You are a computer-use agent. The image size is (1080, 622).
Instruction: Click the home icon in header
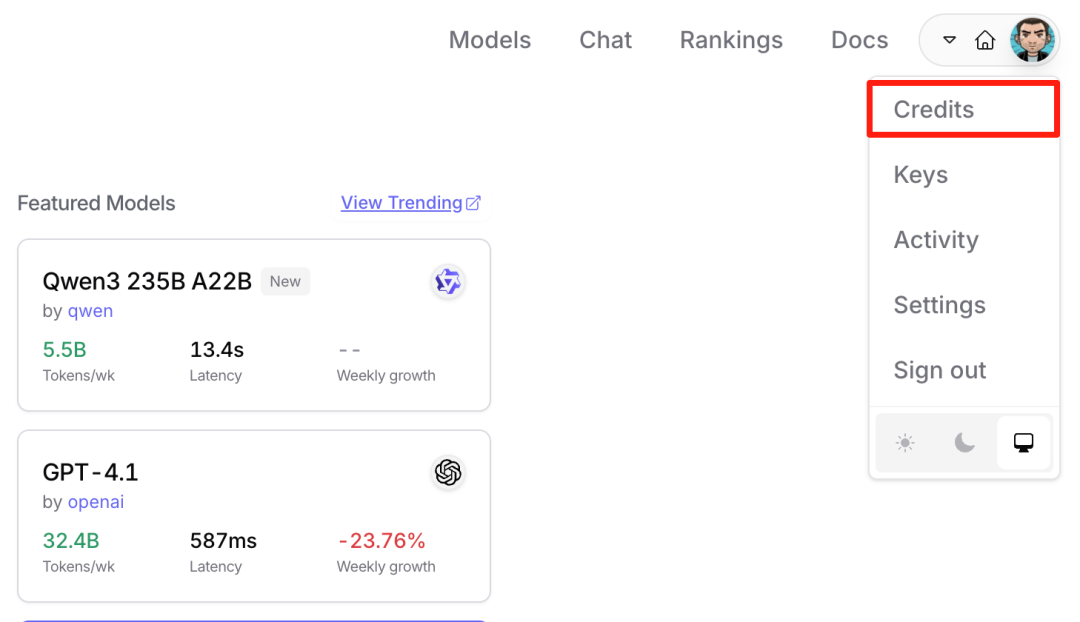click(985, 41)
